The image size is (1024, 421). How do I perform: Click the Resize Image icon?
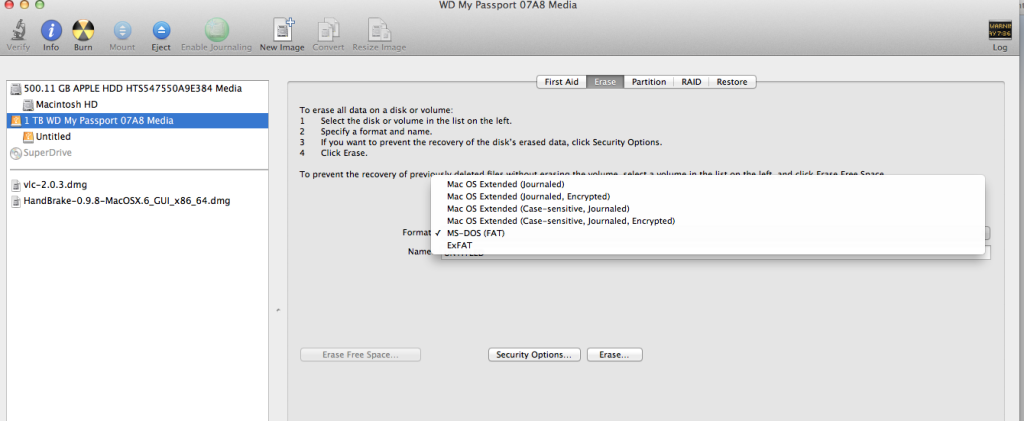click(x=379, y=30)
